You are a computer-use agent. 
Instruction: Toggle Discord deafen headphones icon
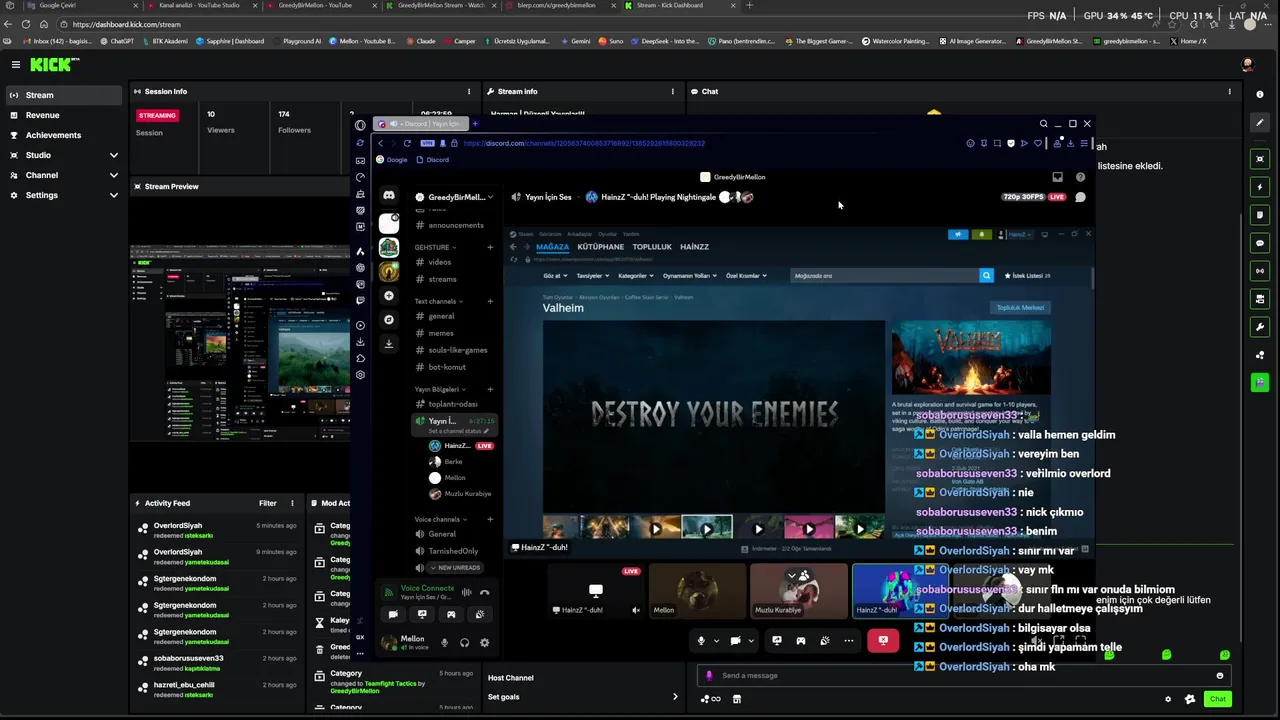464,643
